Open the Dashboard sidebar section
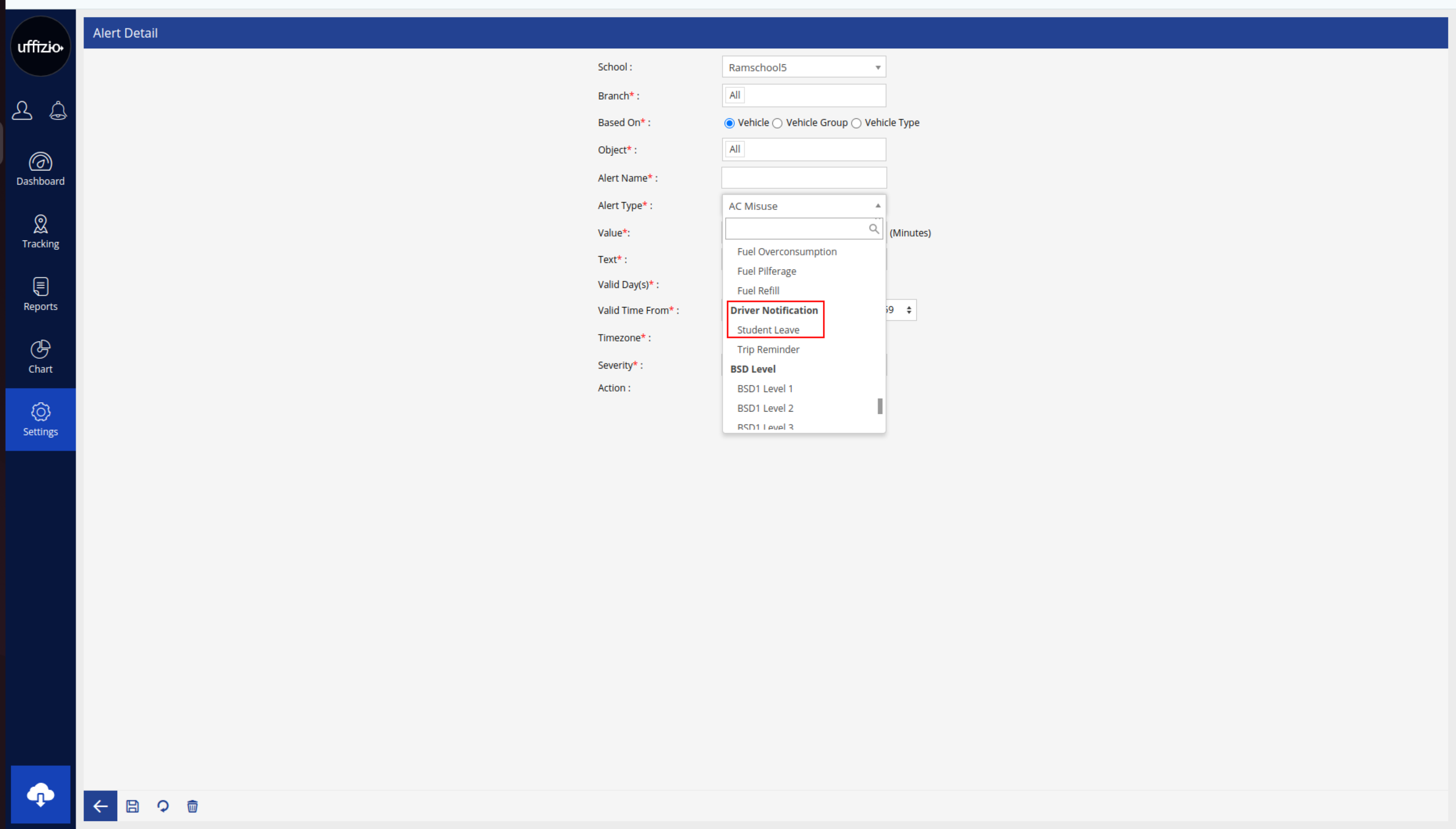Image resolution: width=1456 pixels, height=829 pixels. click(x=40, y=169)
